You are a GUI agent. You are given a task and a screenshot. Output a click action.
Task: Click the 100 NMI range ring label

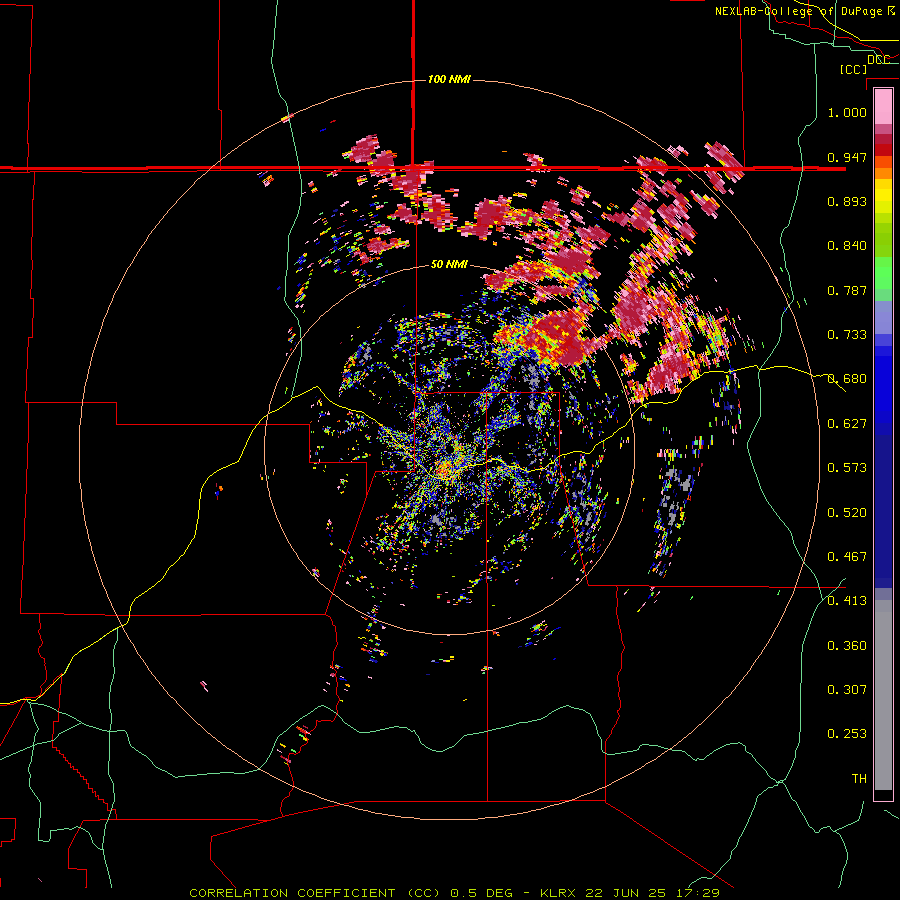point(449,79)
